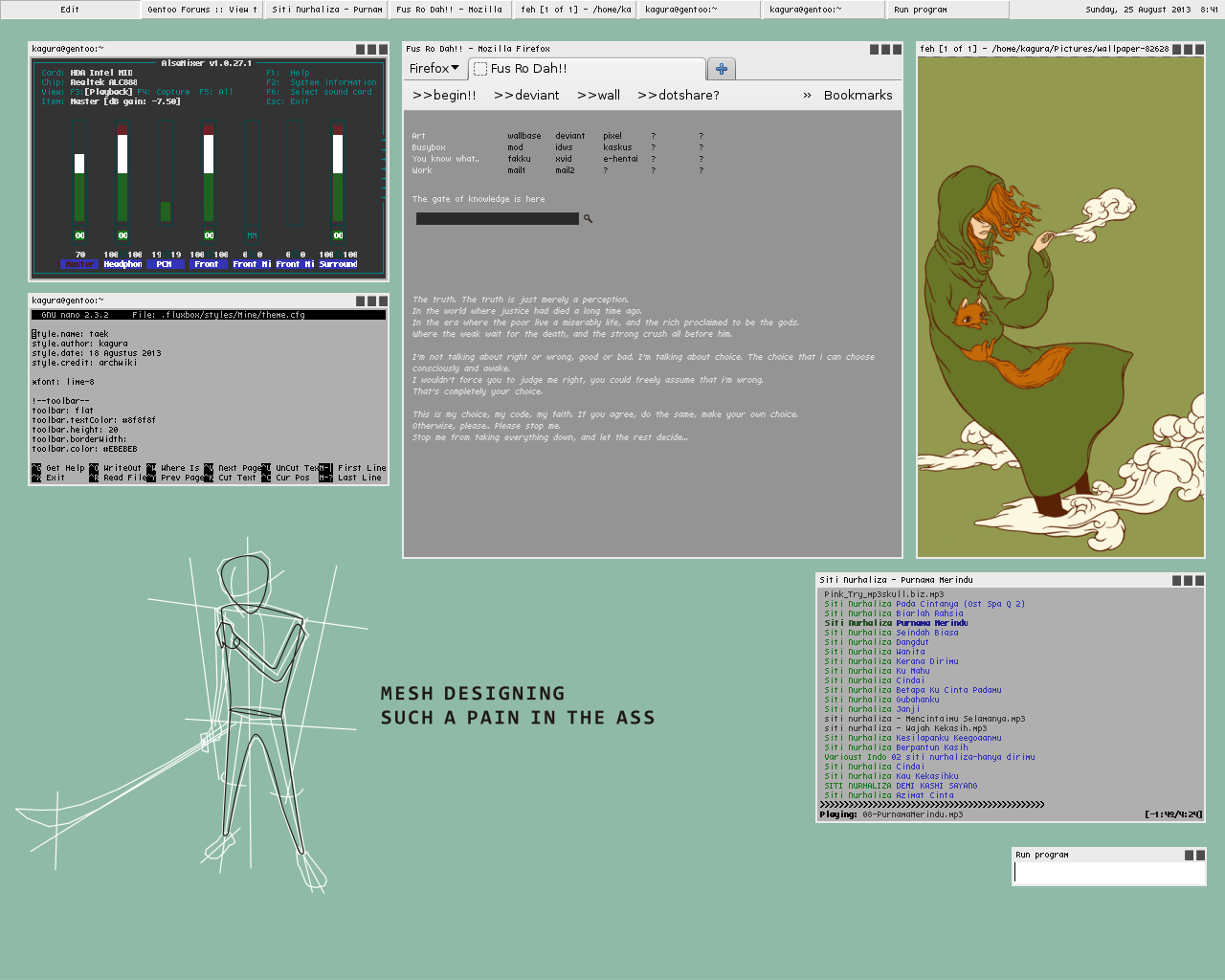1225x980 pixels.
Task: Click the F1 Help hint in AlsaMixer
Action: 288,73
